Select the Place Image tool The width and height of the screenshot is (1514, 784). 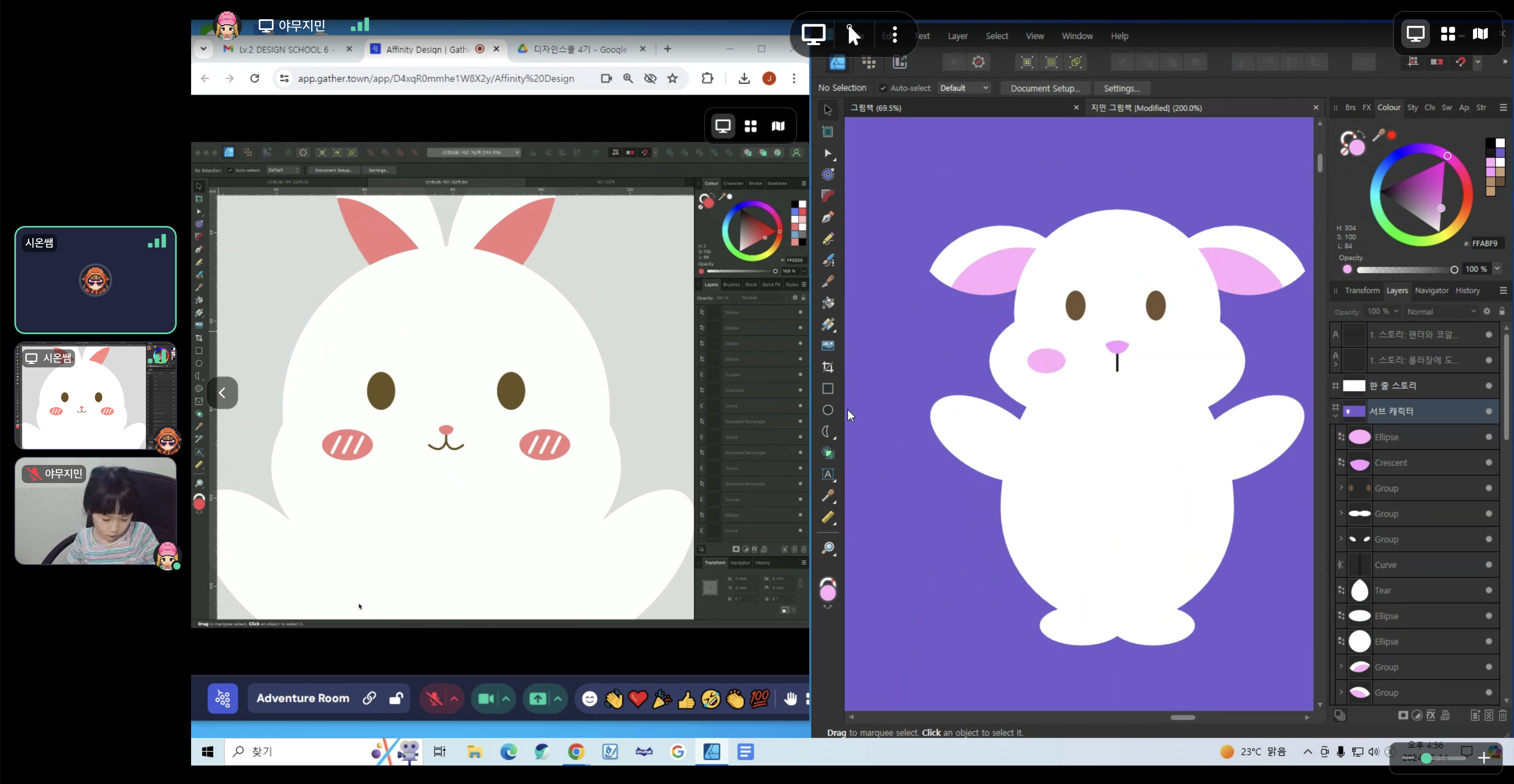[828, 346]
